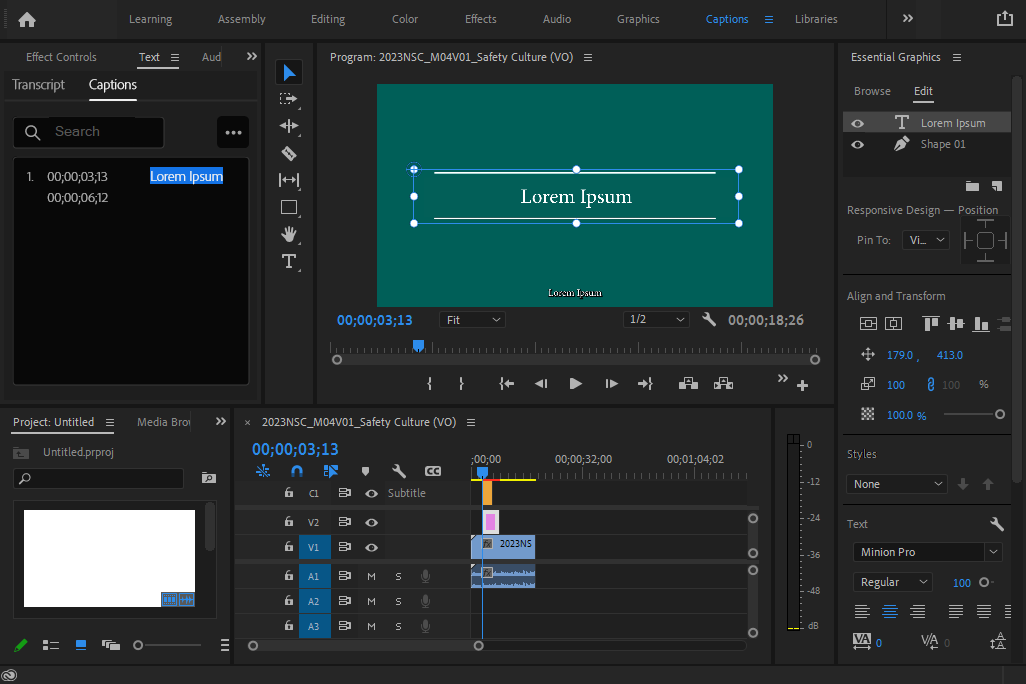The height and width of the screenshot is (684, 1026).
Task: Select the Type tool
Action: [289, 261]
